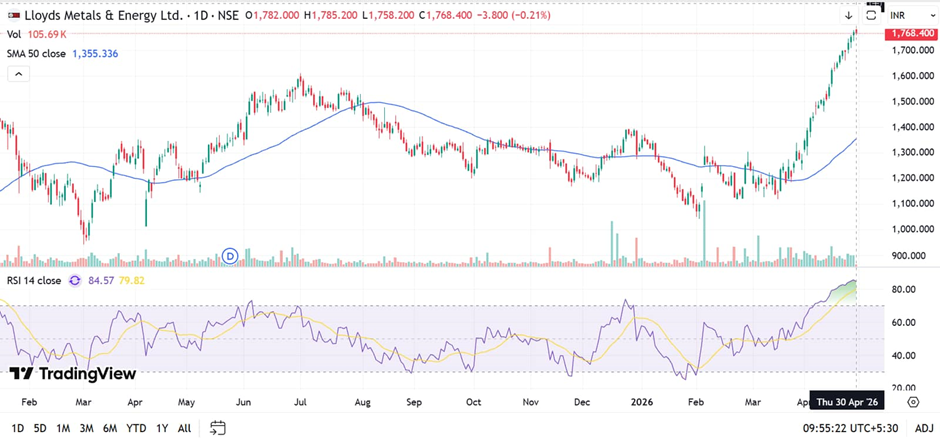
Task: Open timezone menu showing +5:30
Action: pos(852,428)
